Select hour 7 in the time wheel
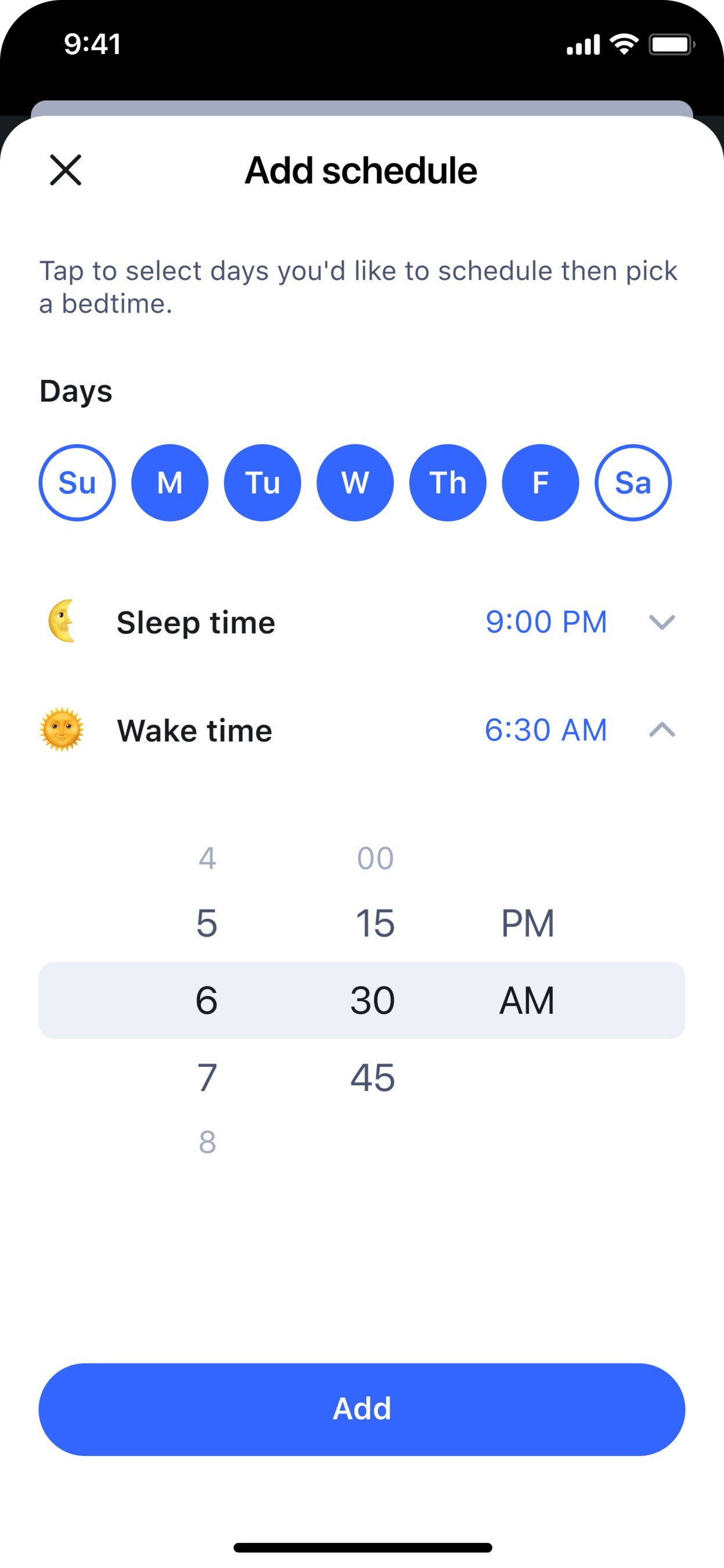The image size is (724, 1568). tap(207, 1077)
